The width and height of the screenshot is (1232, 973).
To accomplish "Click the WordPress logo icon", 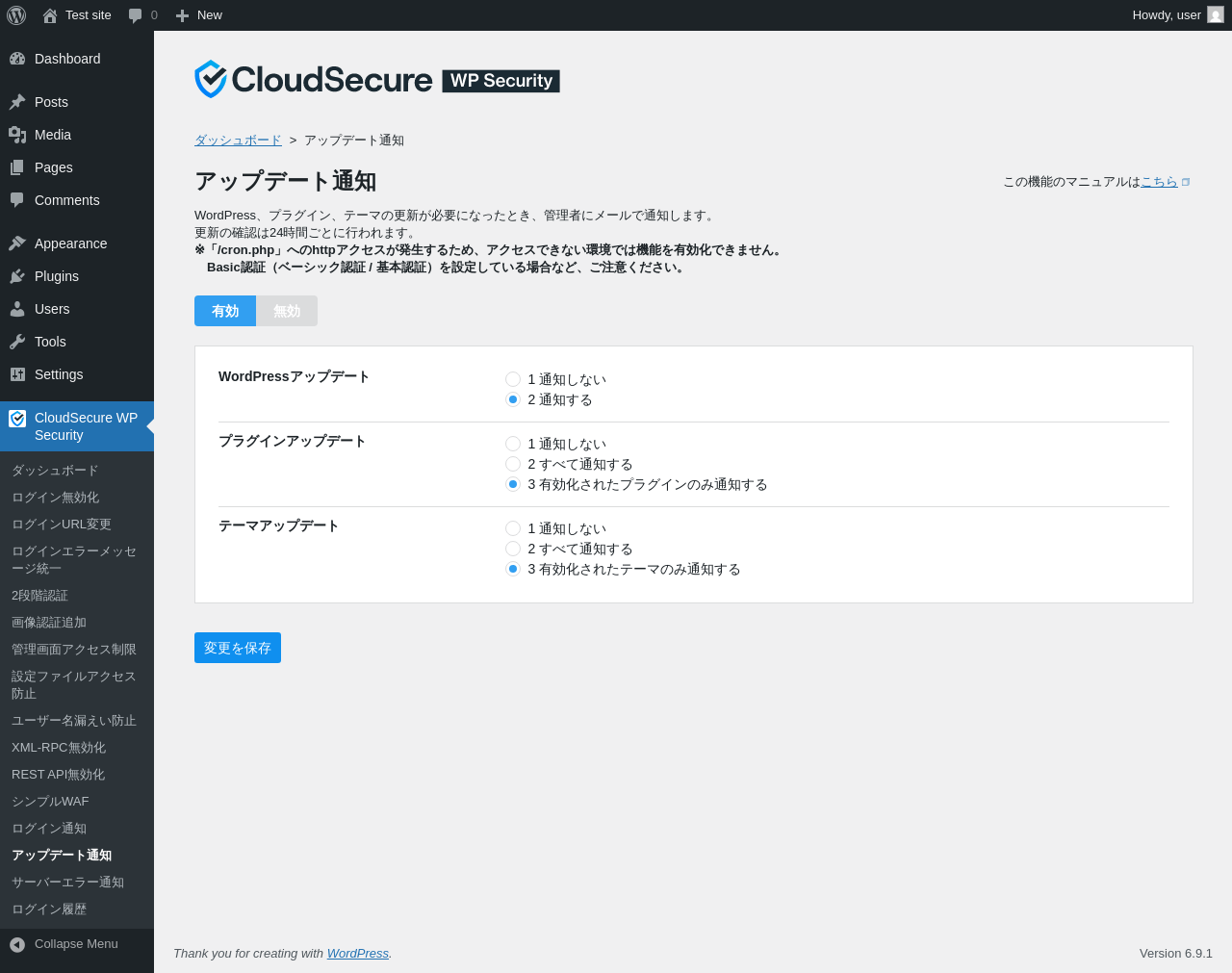I will click(16, 15).
